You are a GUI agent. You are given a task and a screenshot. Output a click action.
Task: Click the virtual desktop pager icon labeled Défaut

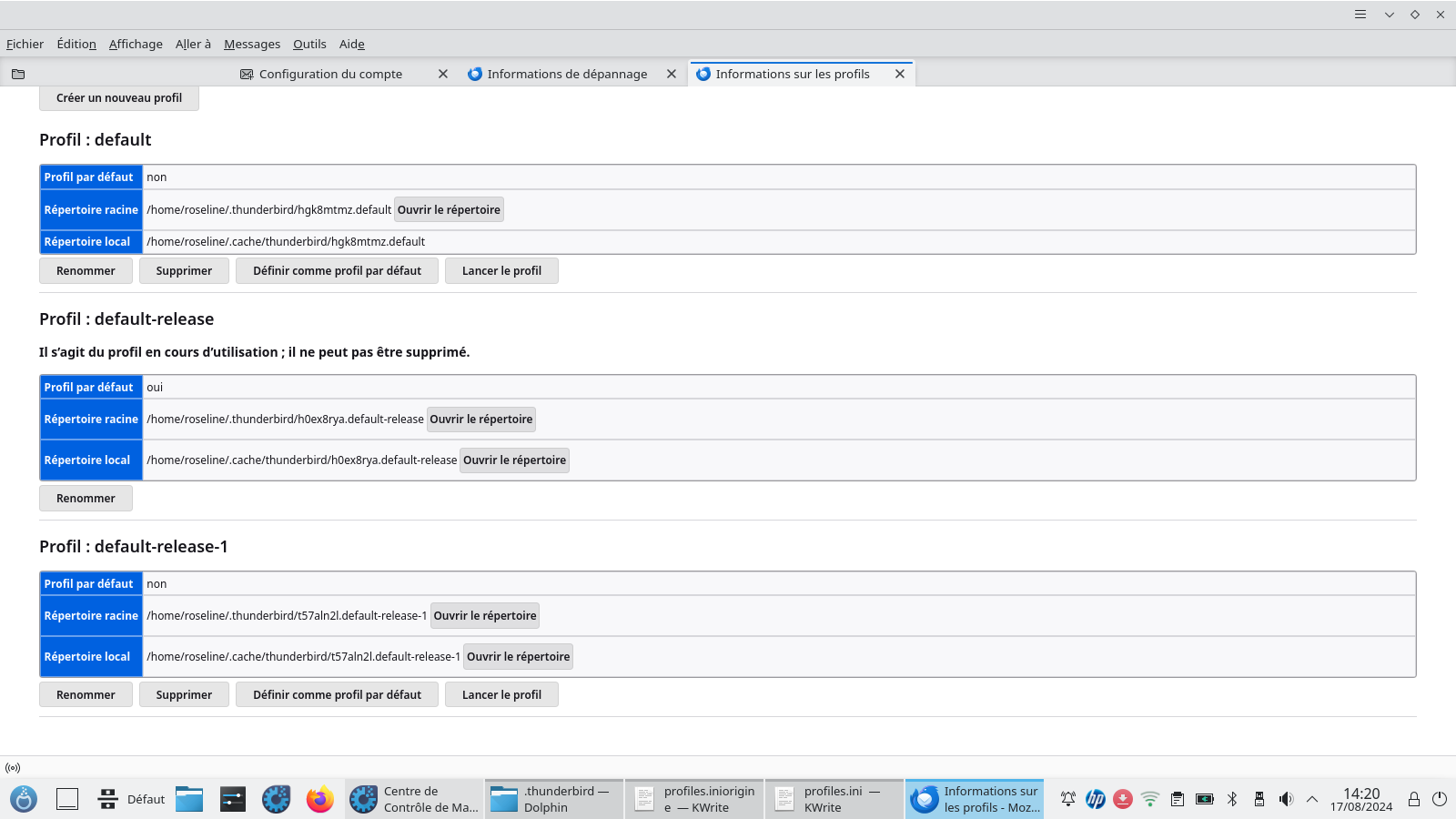107,799
